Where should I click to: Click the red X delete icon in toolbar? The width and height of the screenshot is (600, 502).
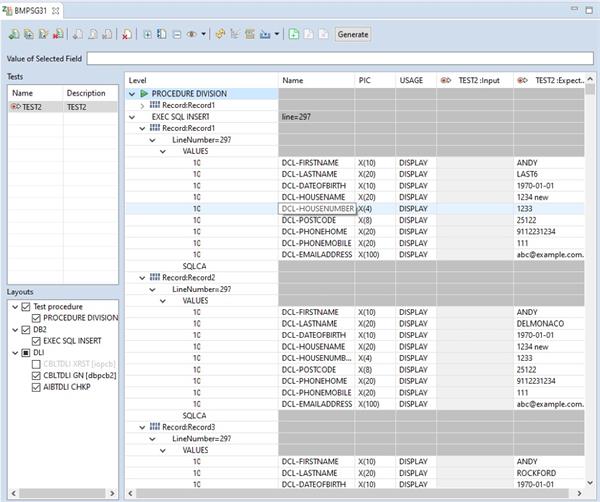(126, 34)
